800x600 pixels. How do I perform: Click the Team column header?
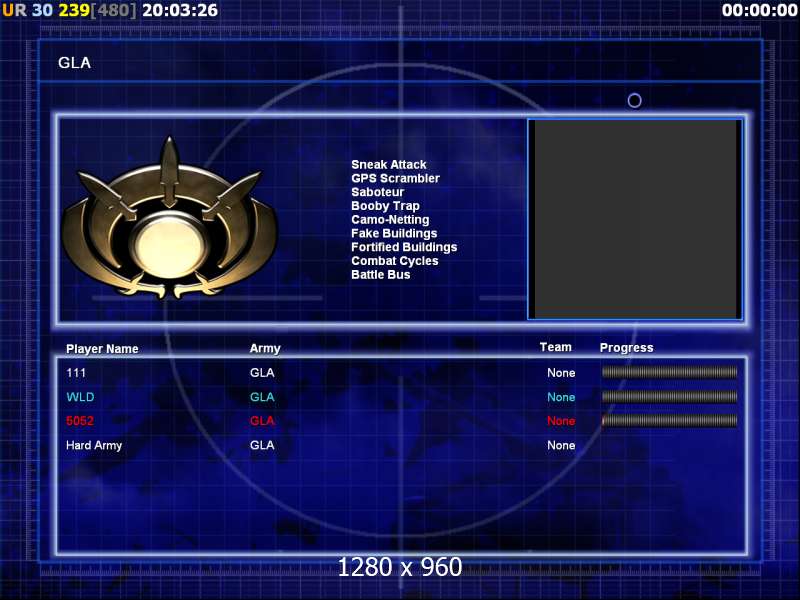tap(556, 347)
